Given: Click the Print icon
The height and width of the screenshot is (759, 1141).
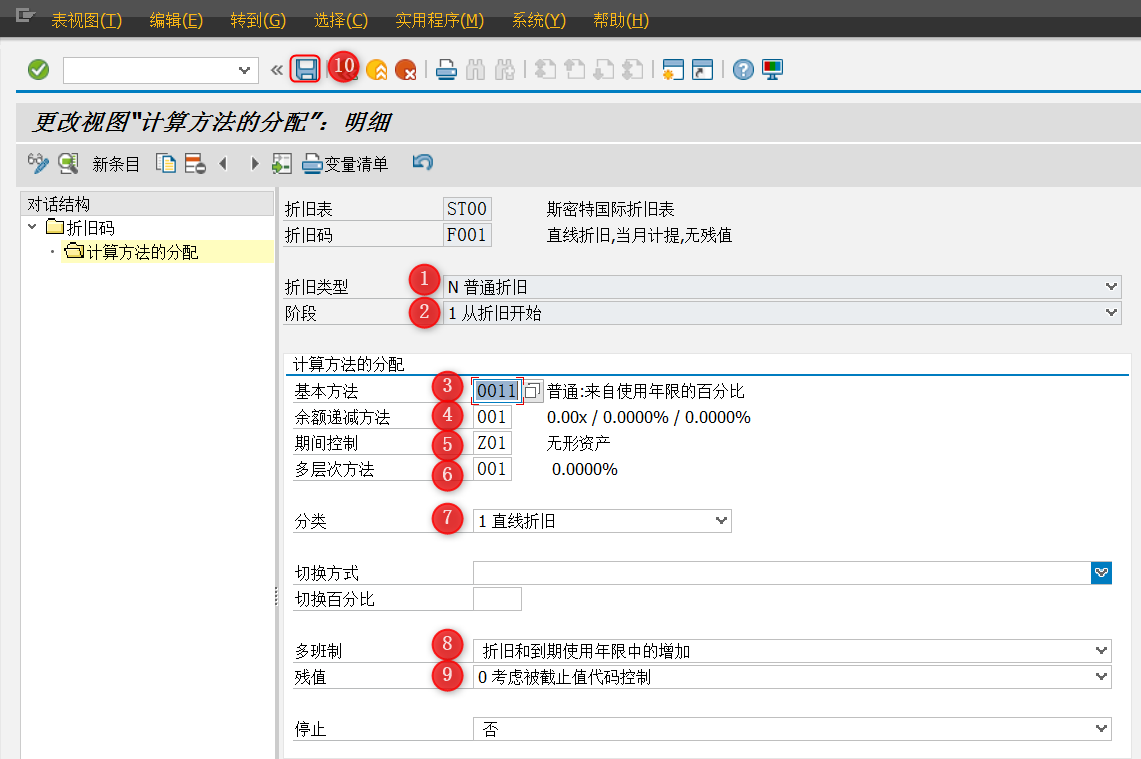Looking at the screenshot, I should click(x=445, y=68).
